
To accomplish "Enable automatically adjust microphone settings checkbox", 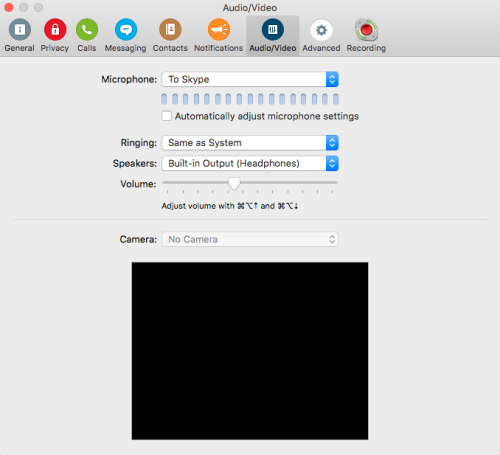I will tap(166, 116).
